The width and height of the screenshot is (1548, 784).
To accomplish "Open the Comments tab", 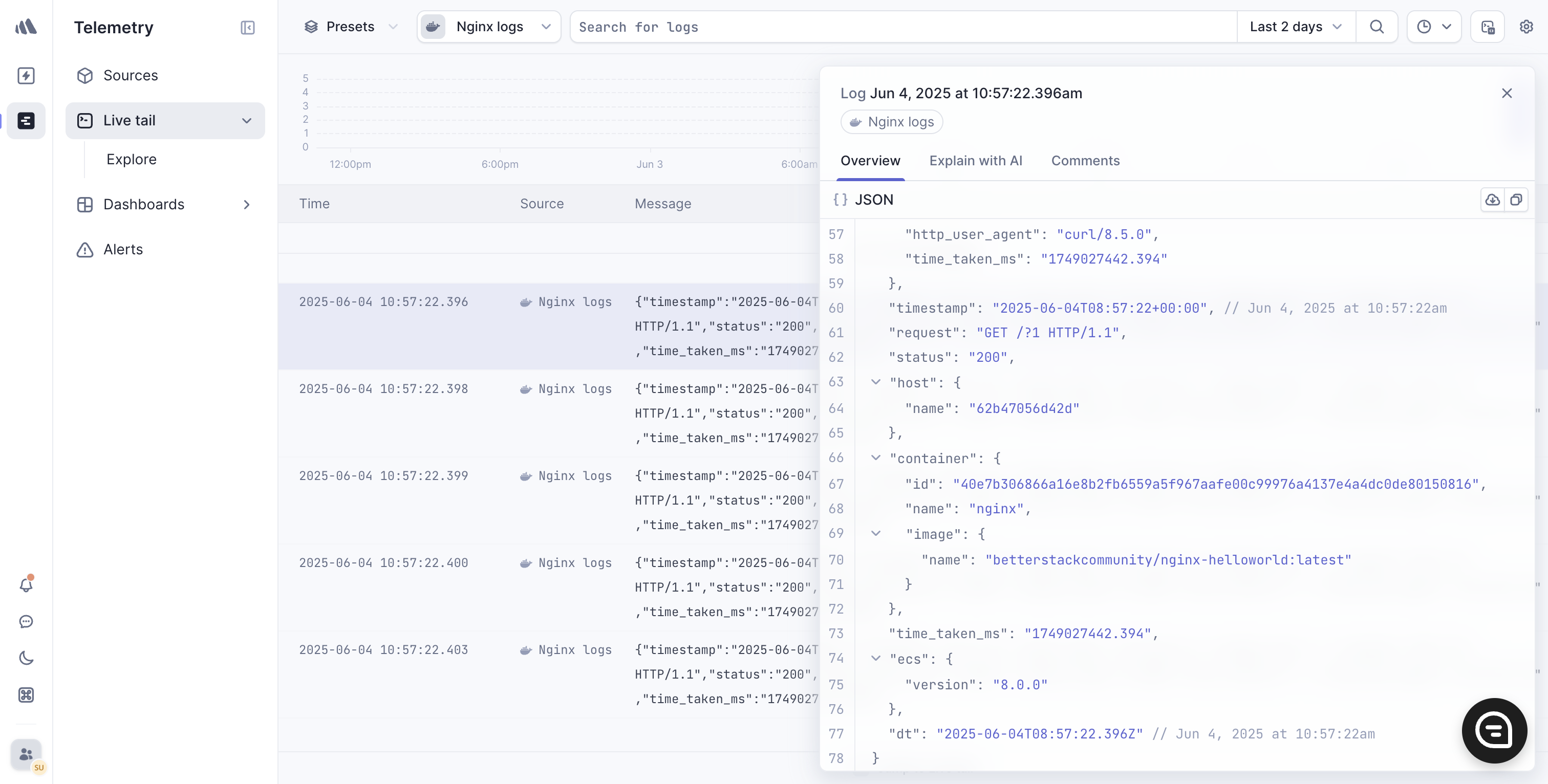I will point(1085,160).
